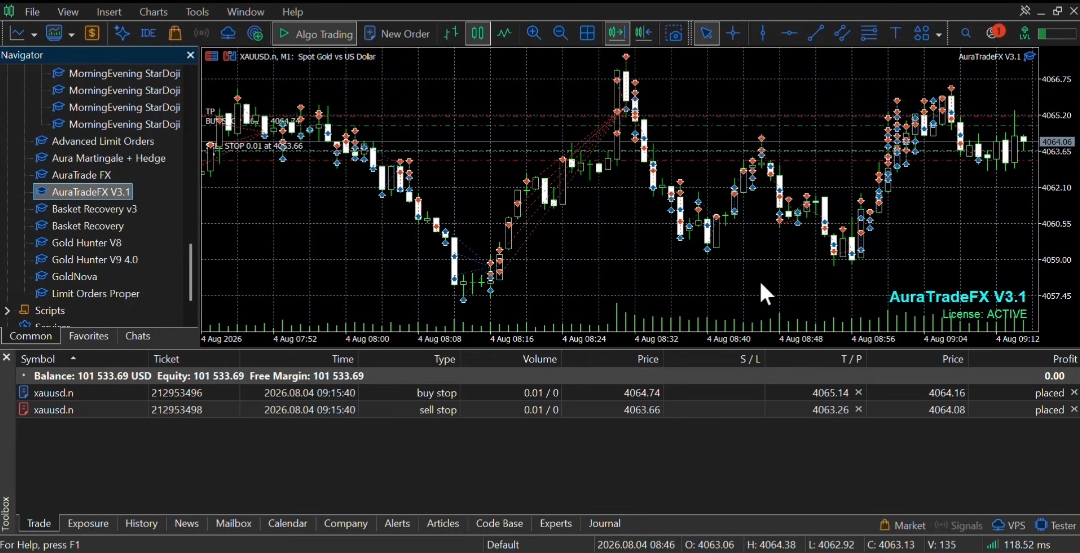Cancel the sell stop placed order

[x=1073, y=410]
